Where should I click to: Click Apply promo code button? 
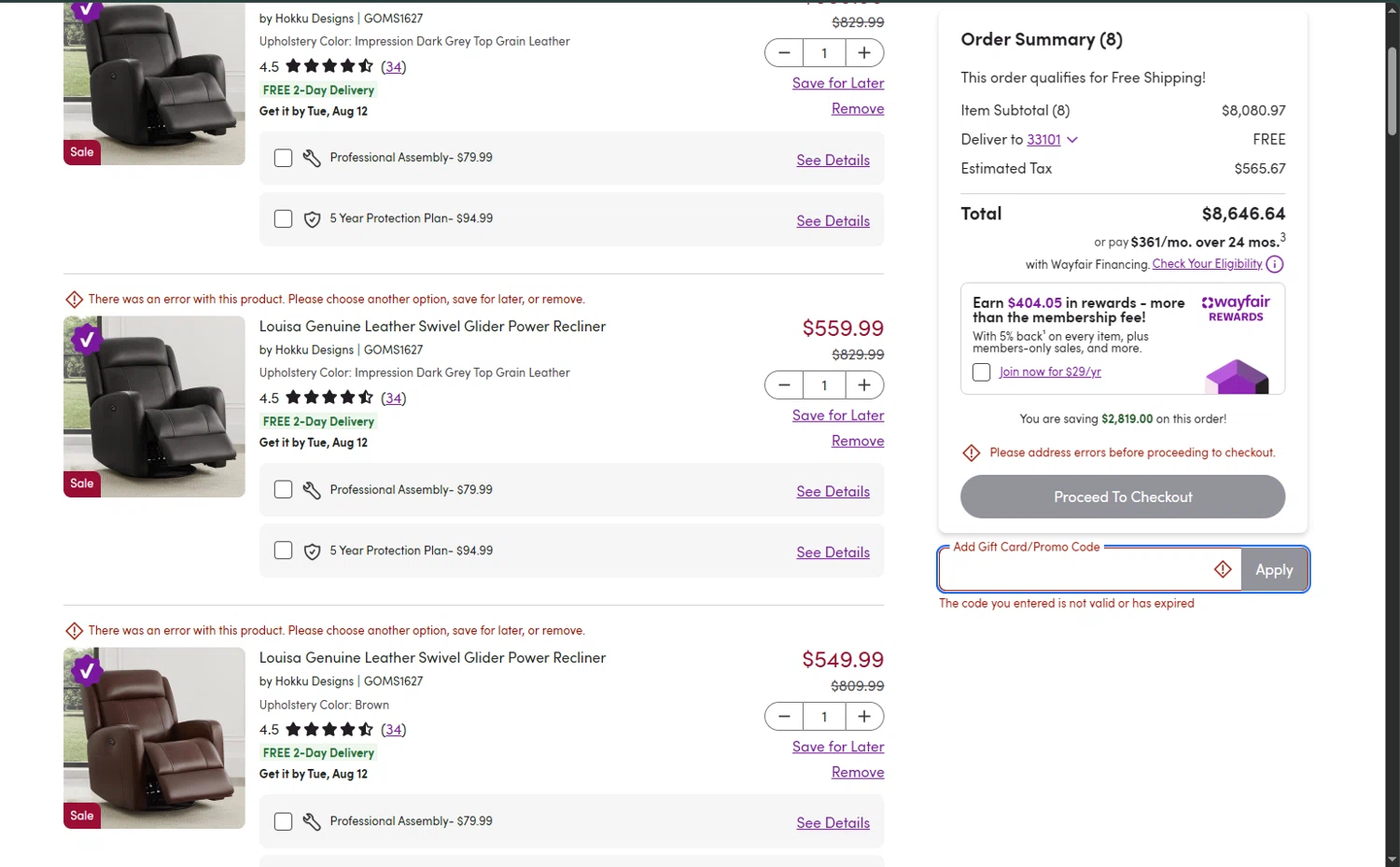click(x=1274, y=569)
